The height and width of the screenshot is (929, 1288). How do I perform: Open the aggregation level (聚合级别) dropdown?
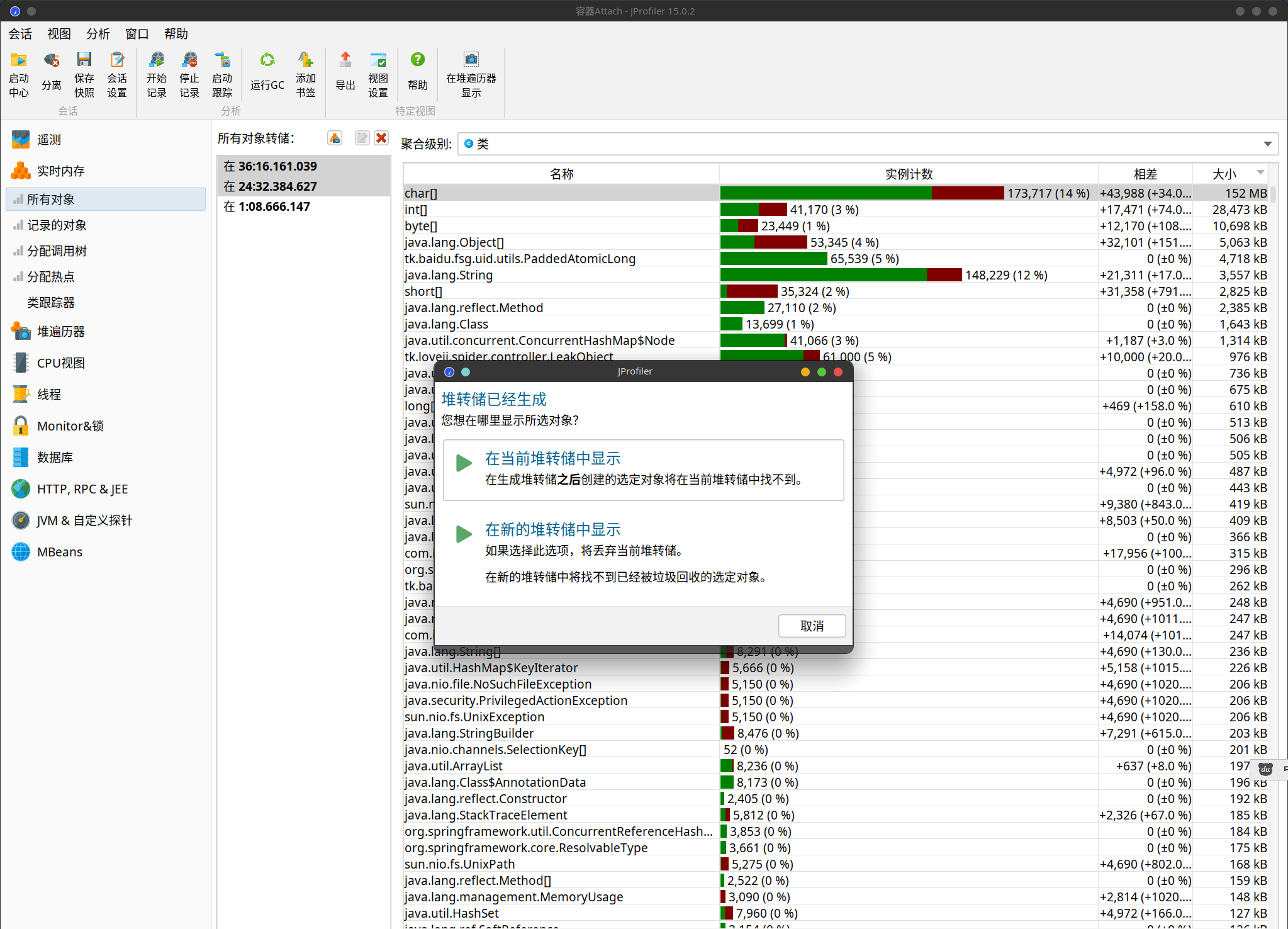1267,144
